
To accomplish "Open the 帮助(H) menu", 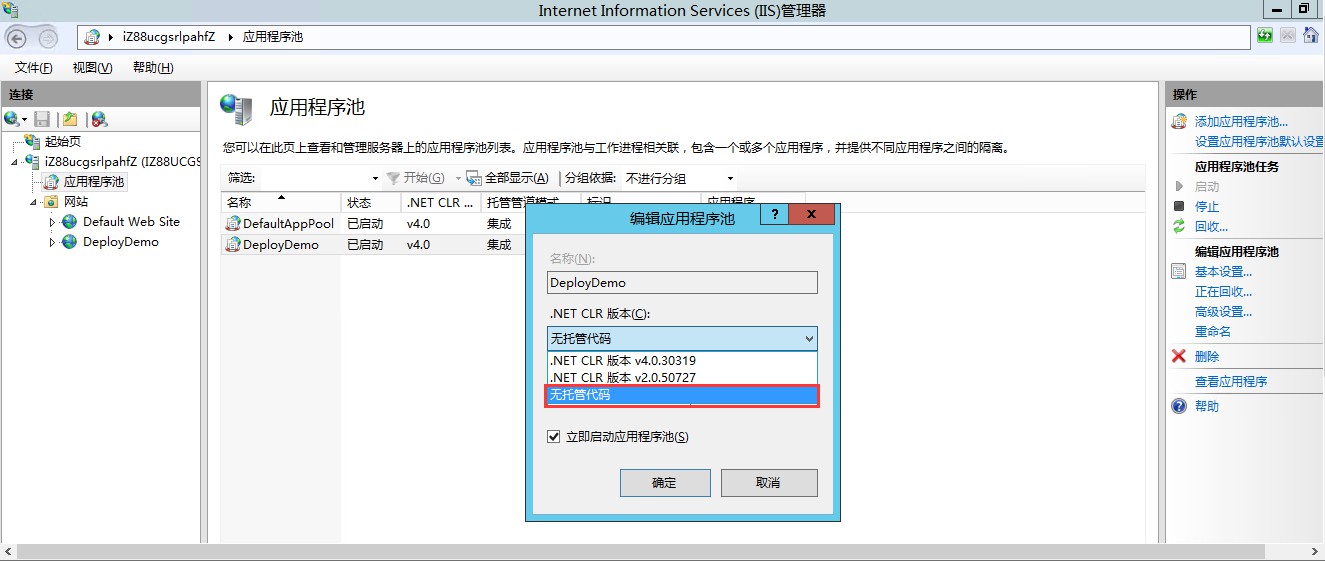I will 153,68.
